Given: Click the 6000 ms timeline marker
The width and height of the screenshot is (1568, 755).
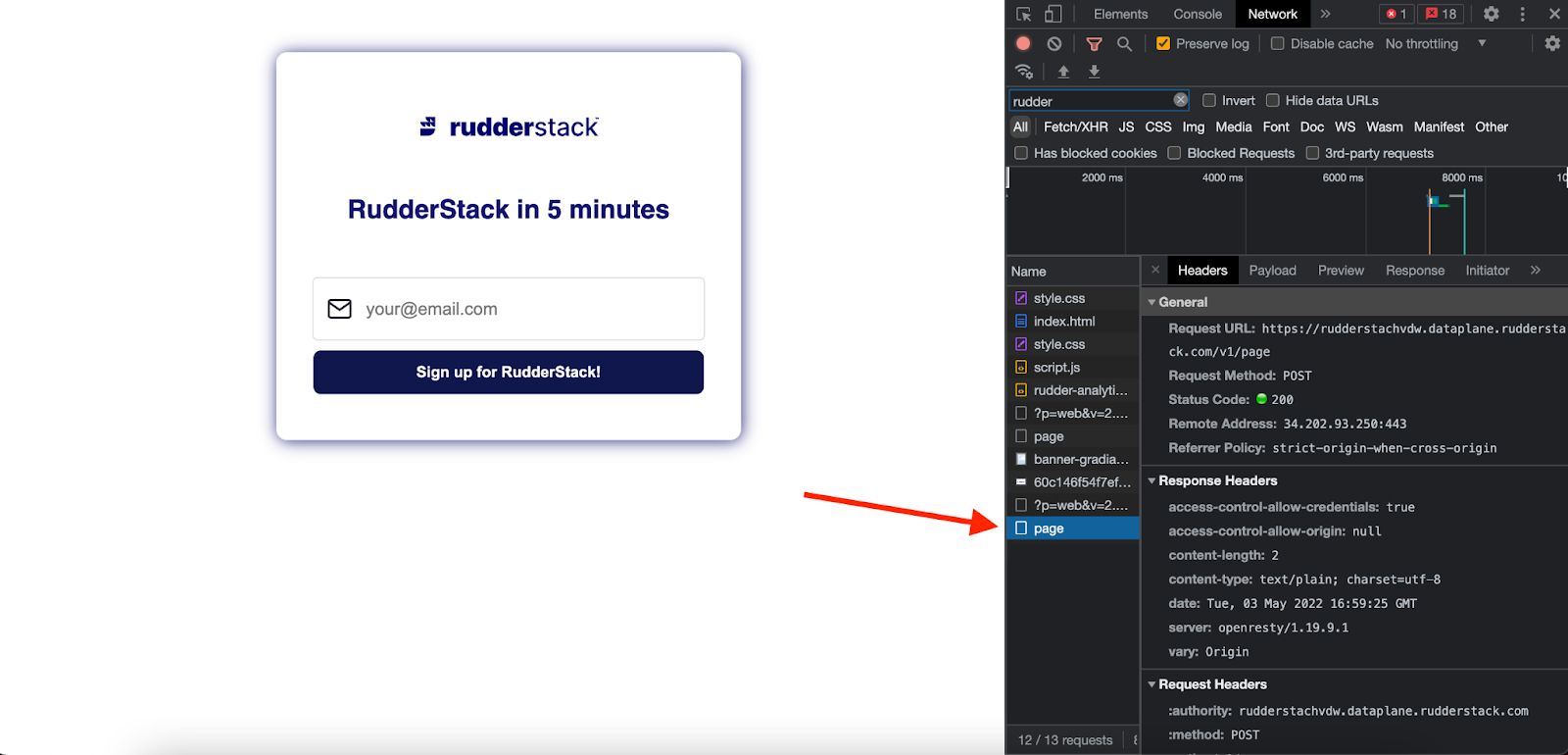Looking at the screenshot, I should pos(1343,177).
